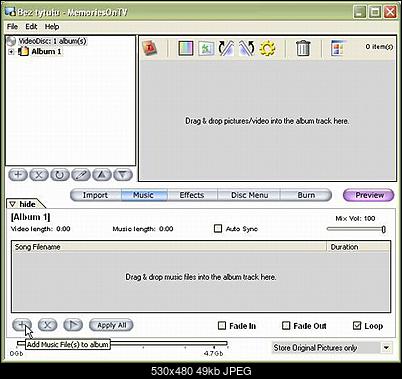
Task: Click the circular refresh album button
Action: click(x=60, y=175)
